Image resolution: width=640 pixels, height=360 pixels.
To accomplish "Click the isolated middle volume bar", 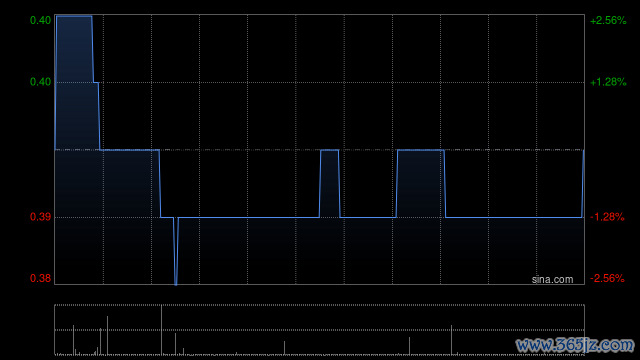I will [284, 348].
